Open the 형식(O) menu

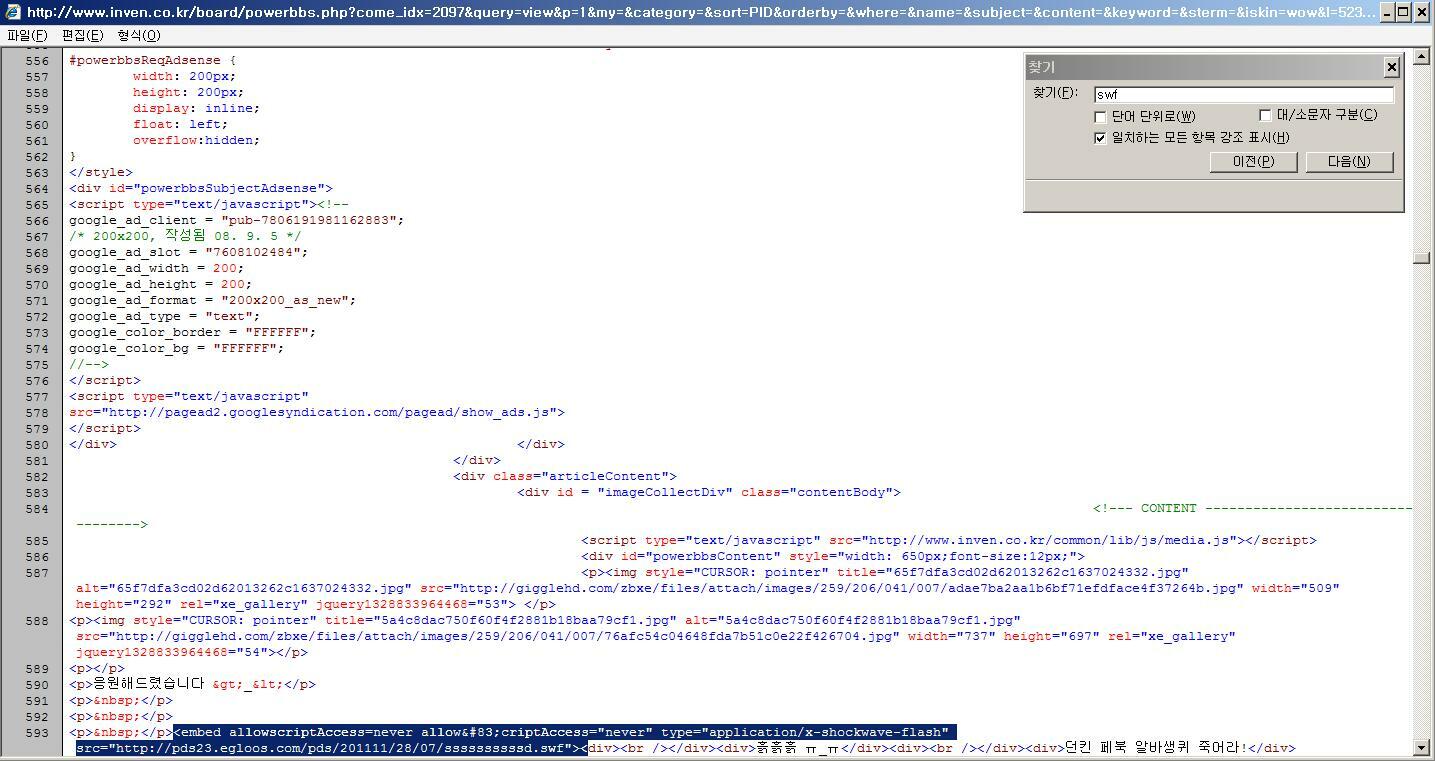138,35
